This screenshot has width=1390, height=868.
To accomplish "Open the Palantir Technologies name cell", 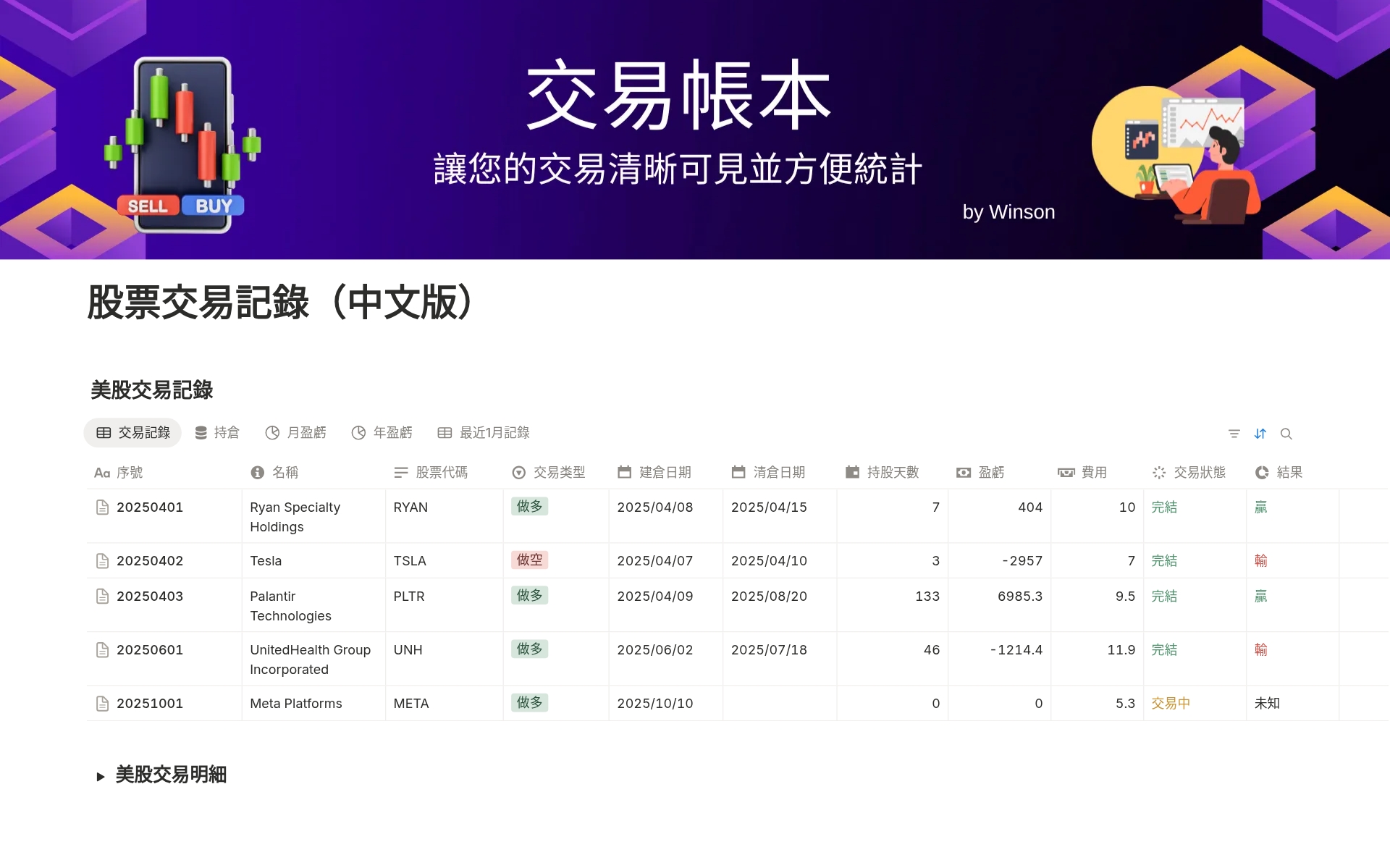I will tap(290, 606).
